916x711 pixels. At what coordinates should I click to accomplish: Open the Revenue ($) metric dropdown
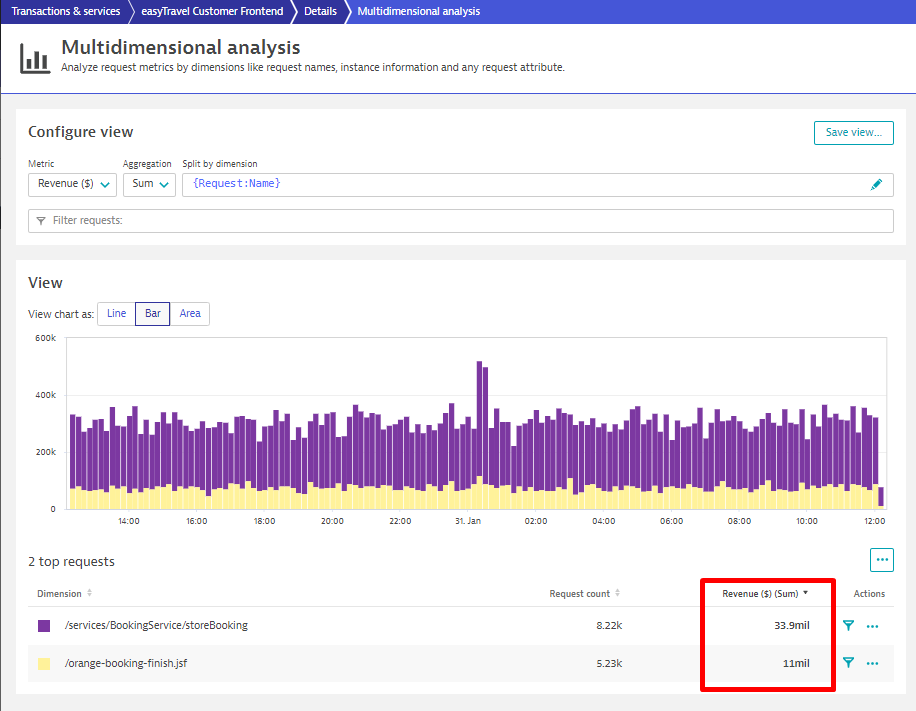coord(73,184)
